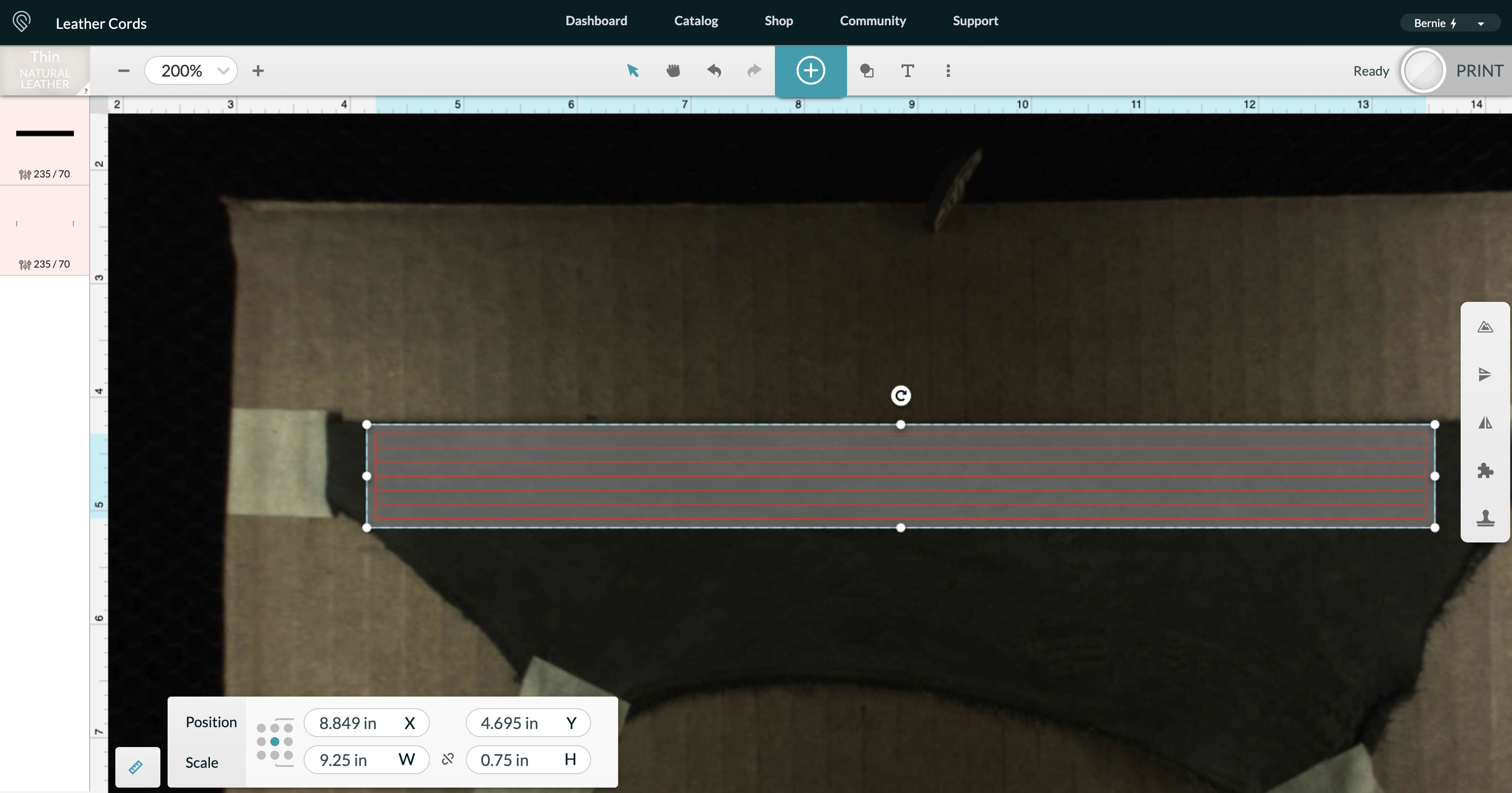Click the right-middle resize handle
This screenshot has width=1512, height=793.
tap(1435, 476)
